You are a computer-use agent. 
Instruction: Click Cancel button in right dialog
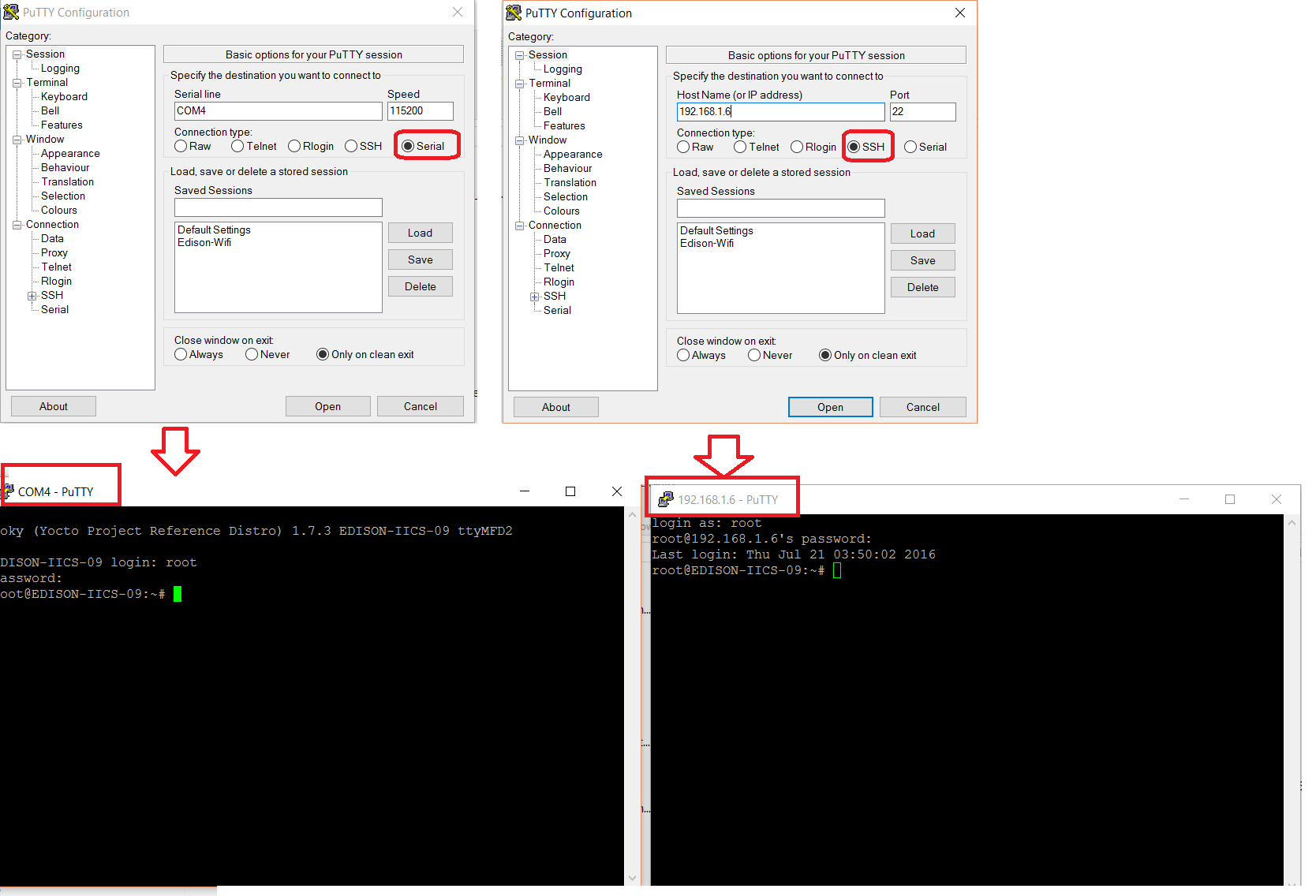point(923,407)
